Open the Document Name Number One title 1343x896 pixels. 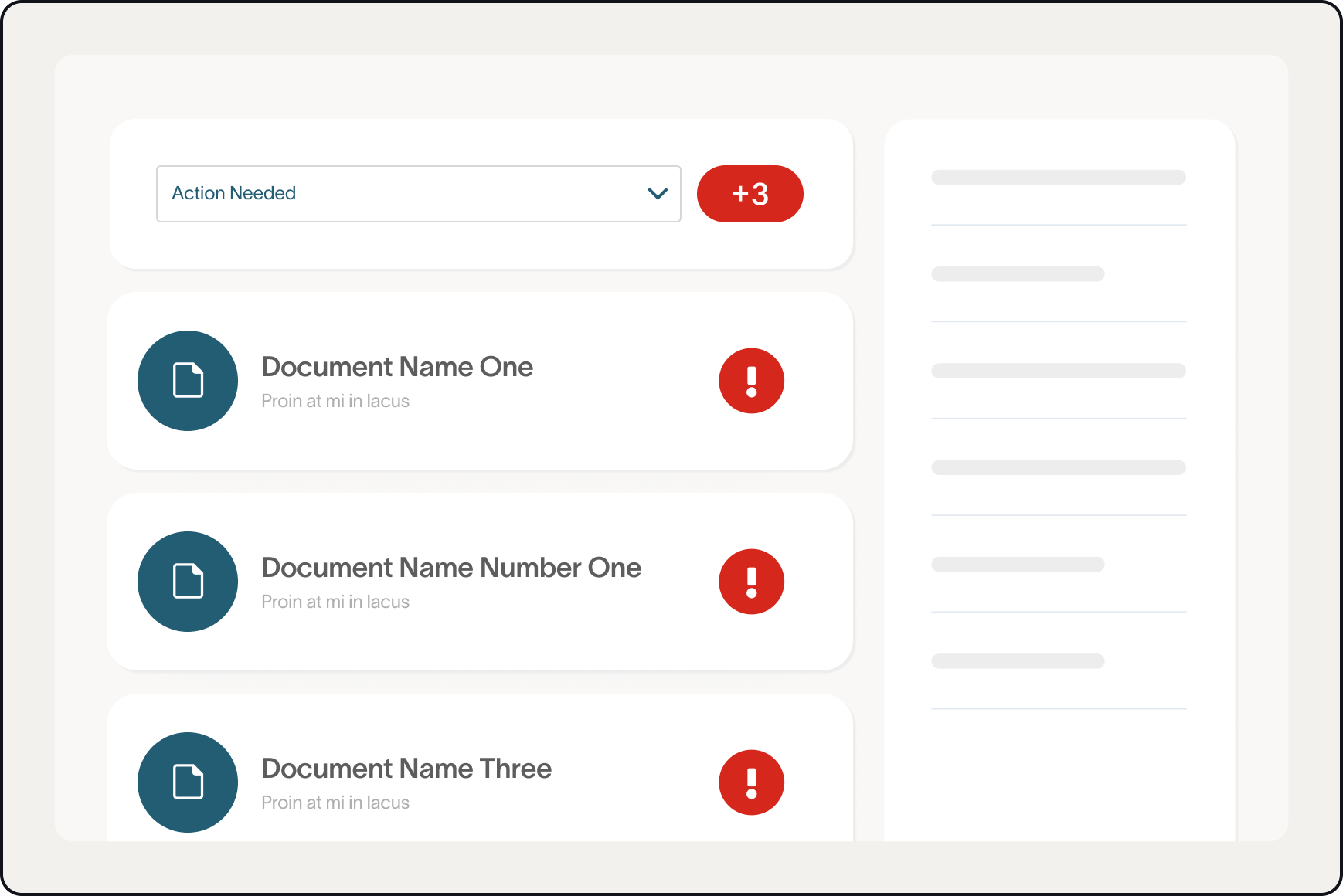tap(451, 568)
